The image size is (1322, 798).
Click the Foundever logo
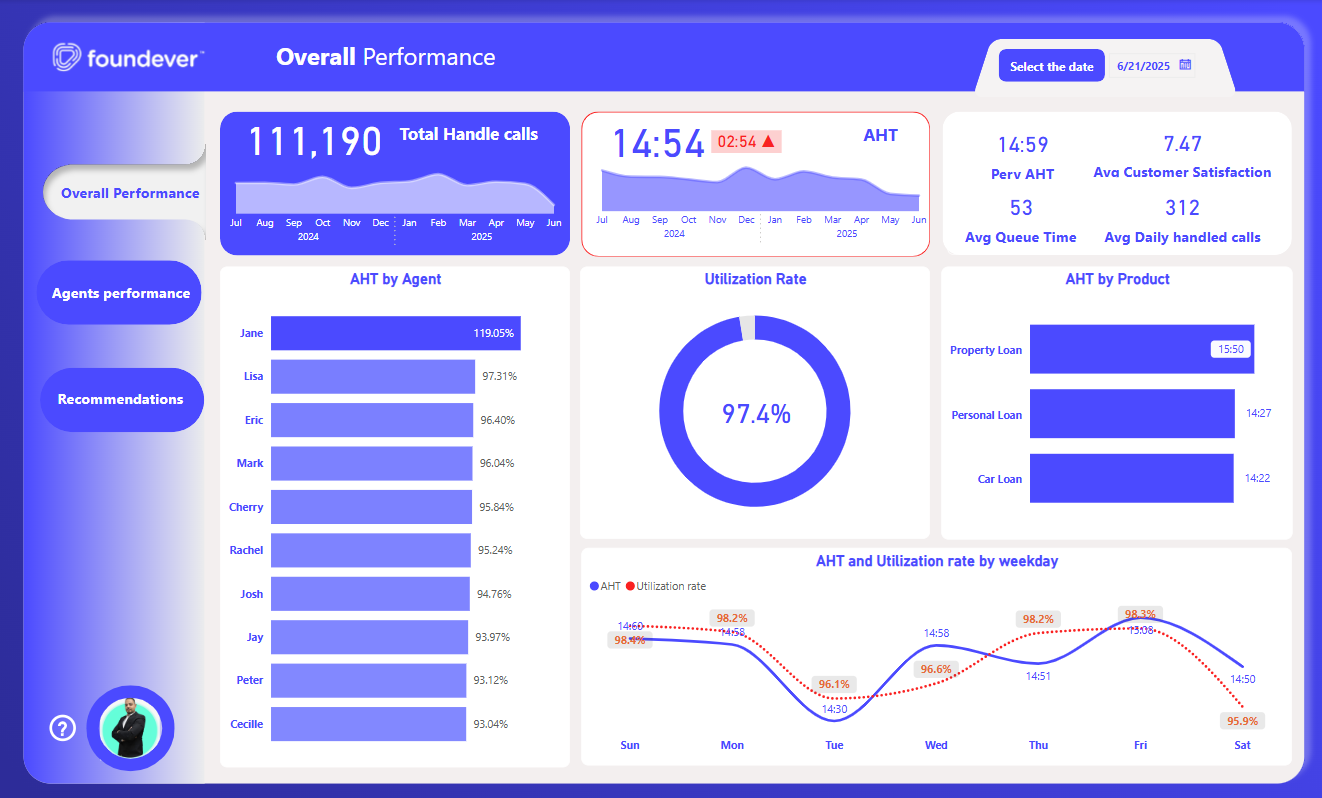128,58
